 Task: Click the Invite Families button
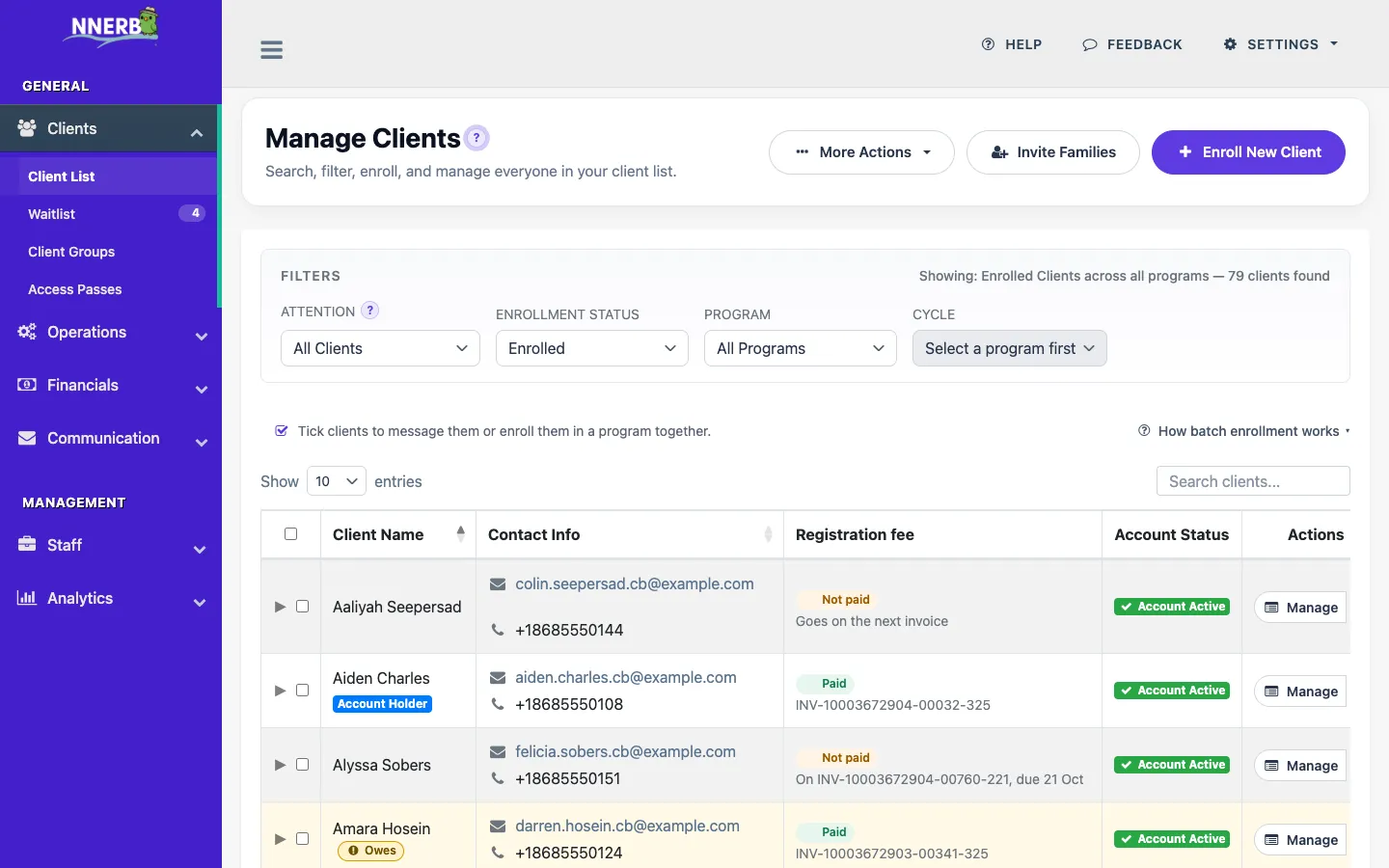pos(1053,152)
